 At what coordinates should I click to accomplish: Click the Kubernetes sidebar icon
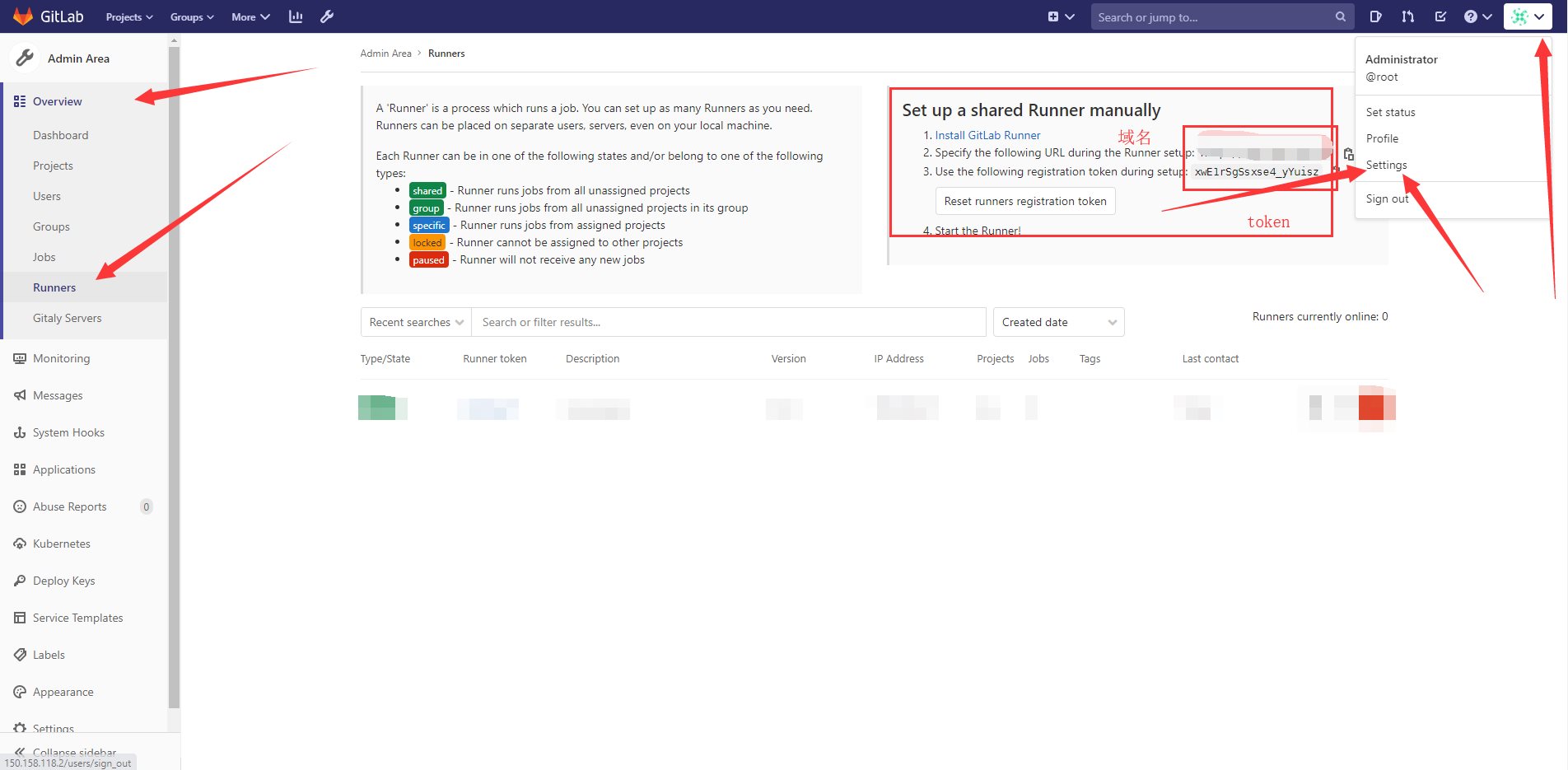(x=20, y=544)
